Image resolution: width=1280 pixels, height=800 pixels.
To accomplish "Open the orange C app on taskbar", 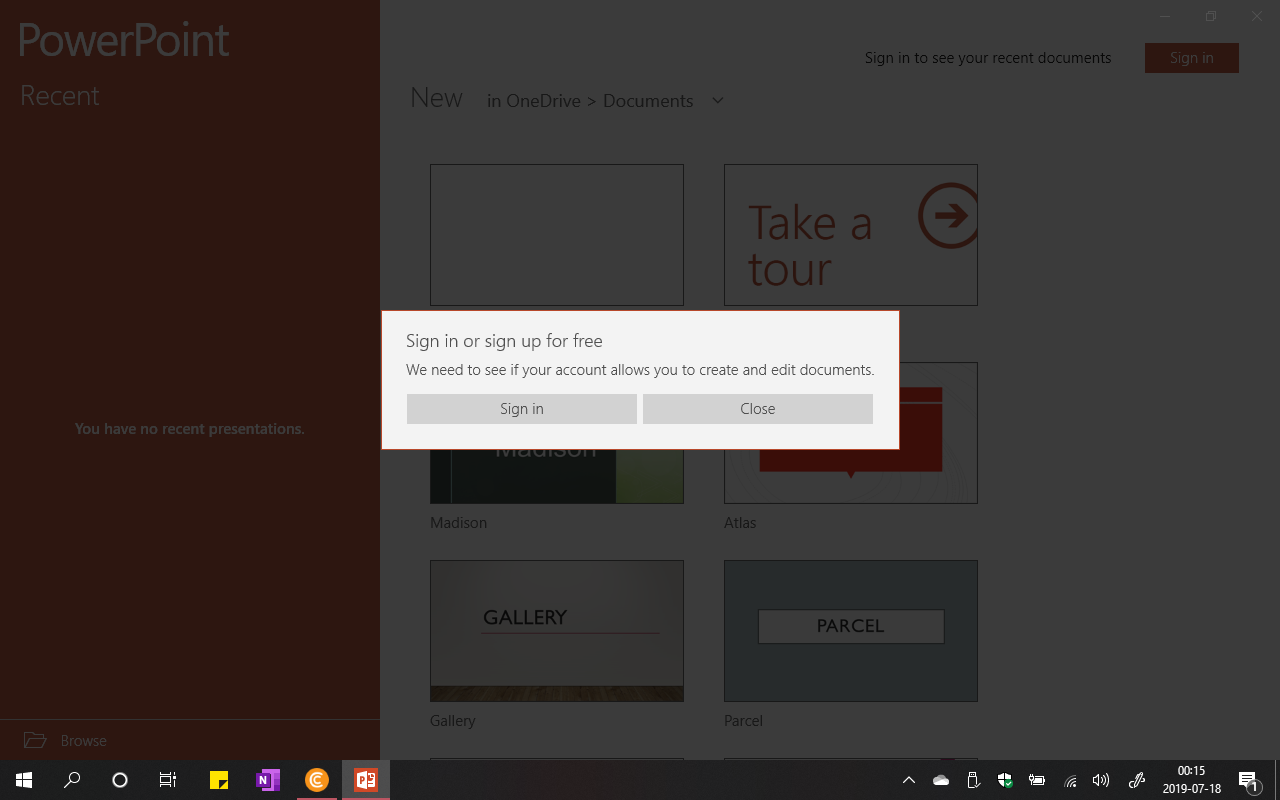I will click(317, 780).
